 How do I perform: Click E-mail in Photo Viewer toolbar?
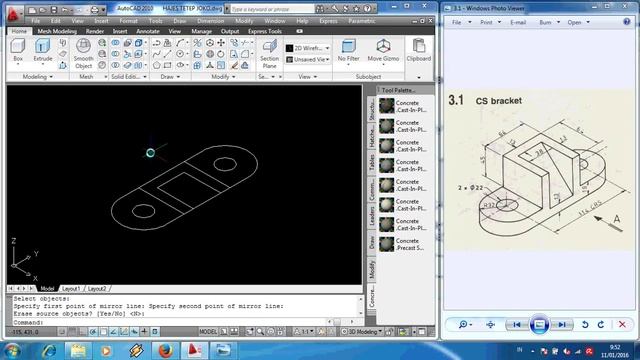(518, 22)
